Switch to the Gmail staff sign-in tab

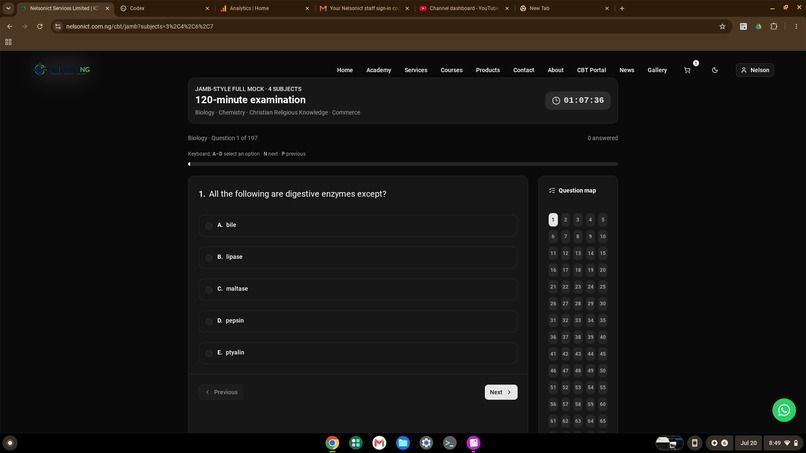pyautogui.click(x=363, y=8)
